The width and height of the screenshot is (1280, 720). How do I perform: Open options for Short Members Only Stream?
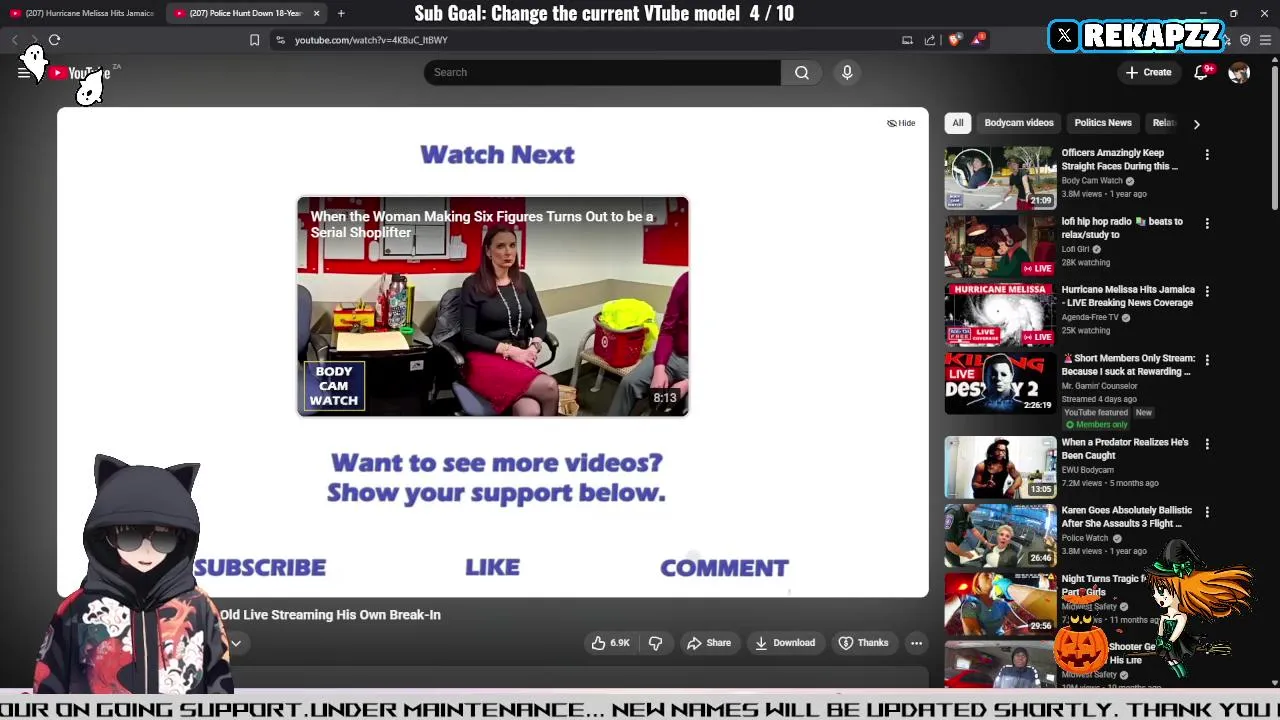pyautogui.click(x=1207, y=359)
